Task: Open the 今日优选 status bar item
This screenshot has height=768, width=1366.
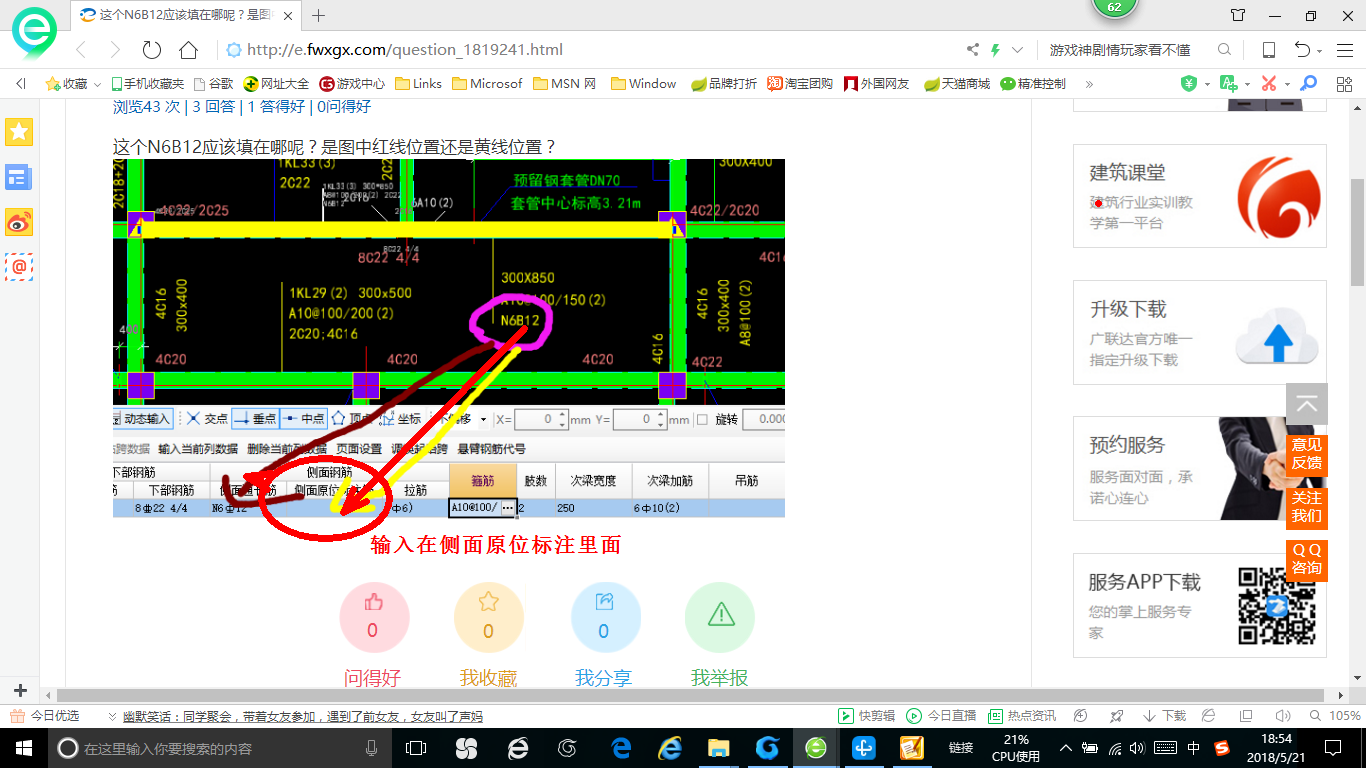Action: 45,716
